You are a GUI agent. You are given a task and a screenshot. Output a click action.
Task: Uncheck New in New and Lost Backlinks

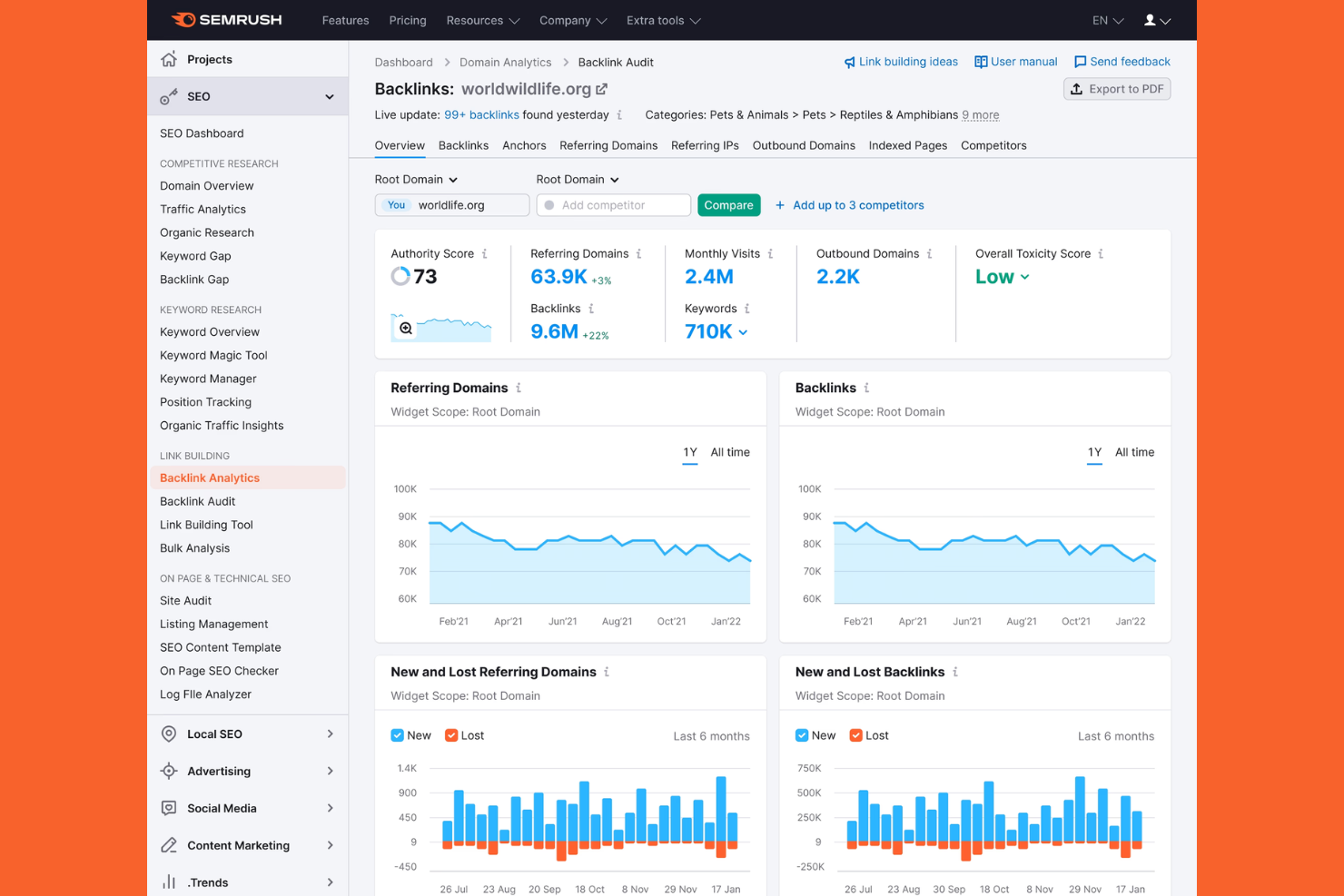point(801,735)
